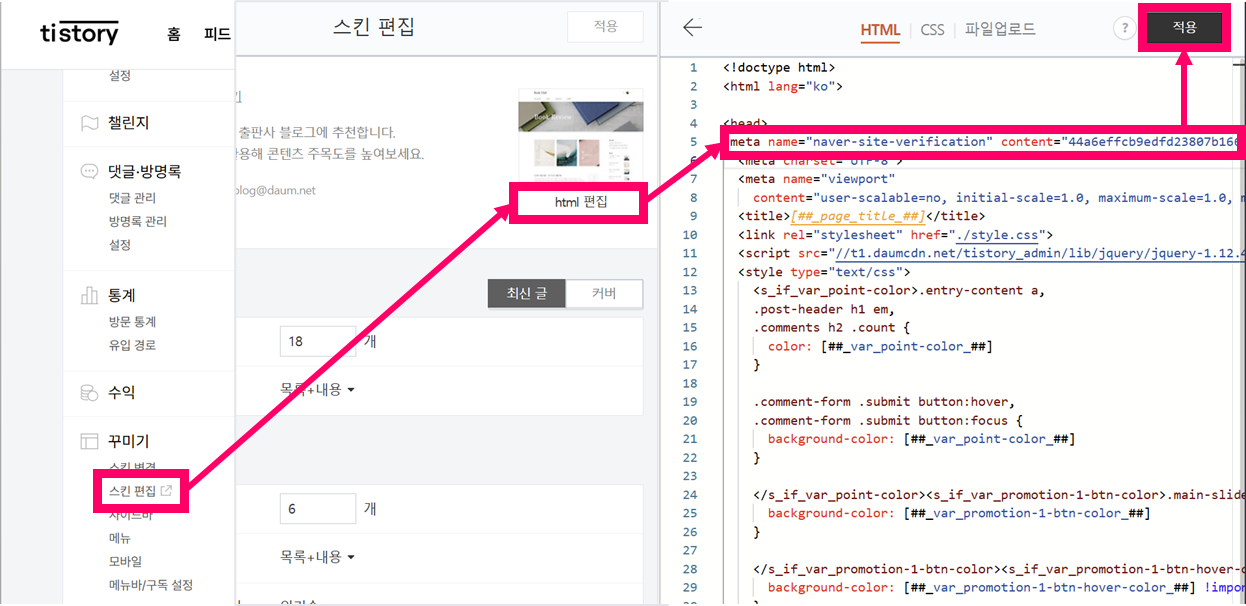
Task: Open 설정 link above 챌린지
Action: click(119, 75)
